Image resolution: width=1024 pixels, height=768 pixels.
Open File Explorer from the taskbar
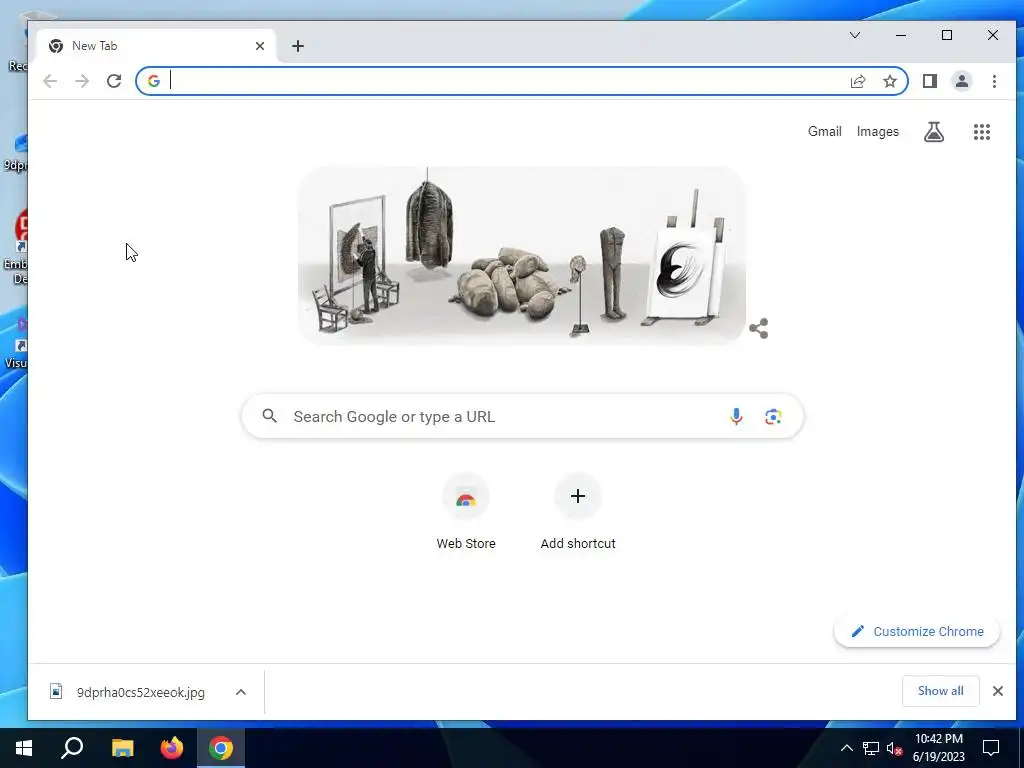coord(122,748)
